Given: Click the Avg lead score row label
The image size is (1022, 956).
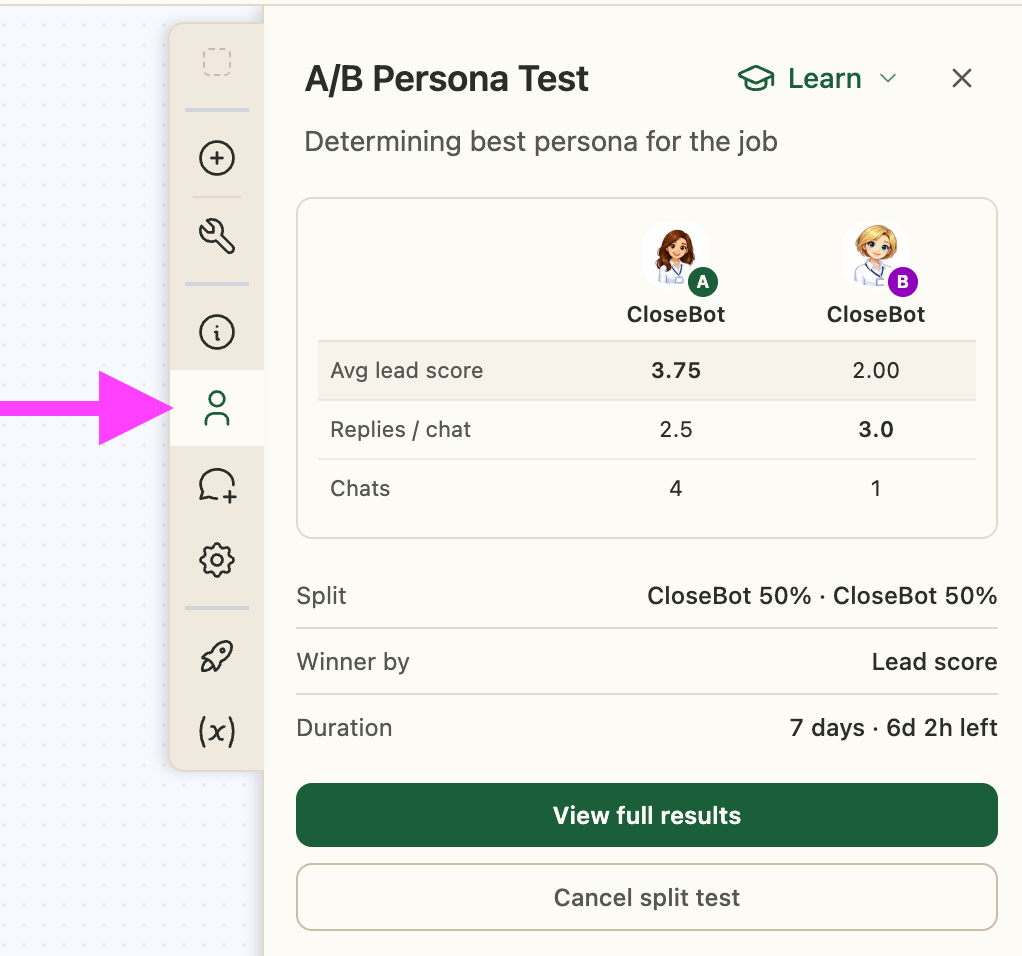Looking at the screenshot, I should point(407,370).
